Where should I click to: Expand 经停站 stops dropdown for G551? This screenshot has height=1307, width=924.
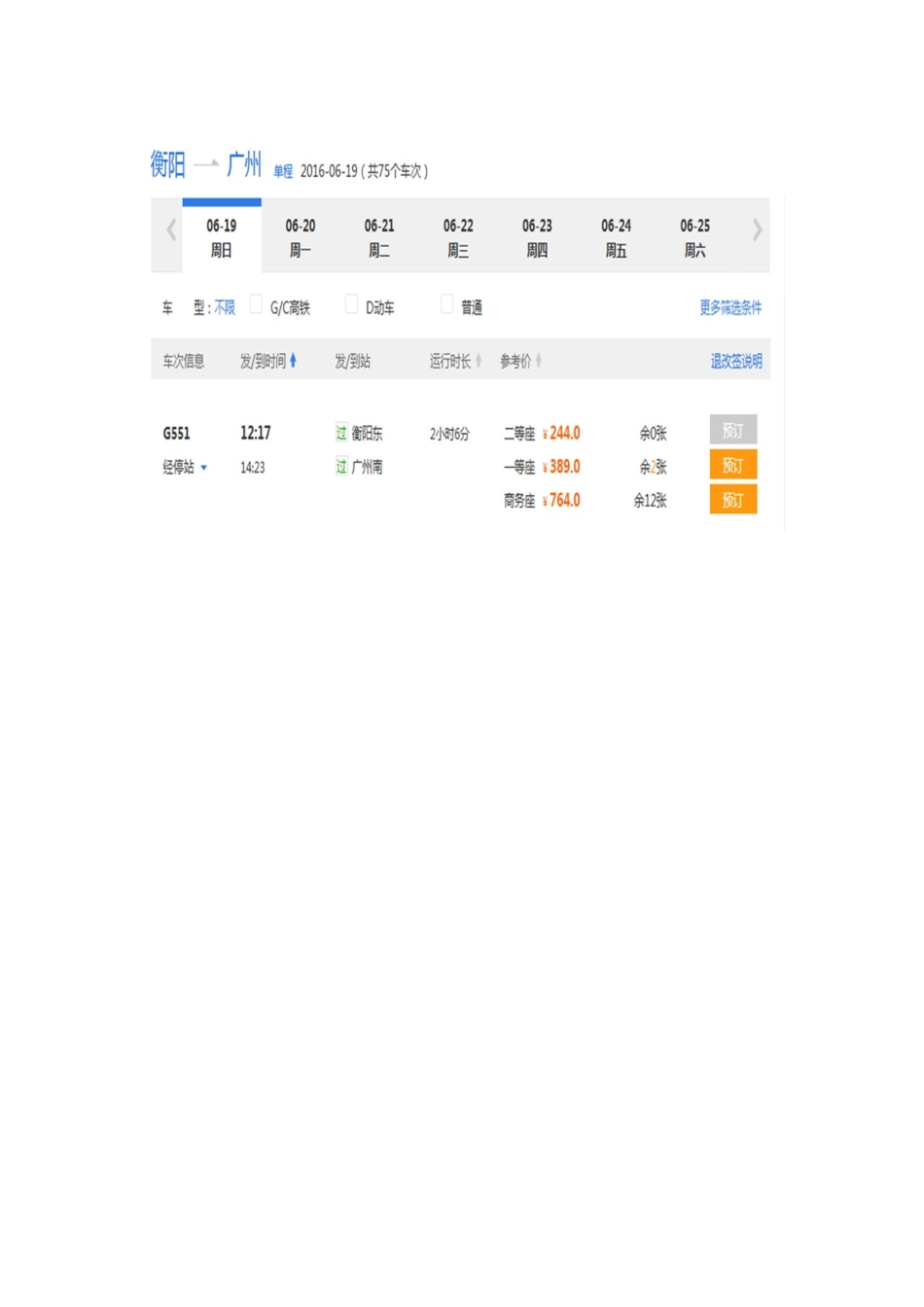point(185,467)
